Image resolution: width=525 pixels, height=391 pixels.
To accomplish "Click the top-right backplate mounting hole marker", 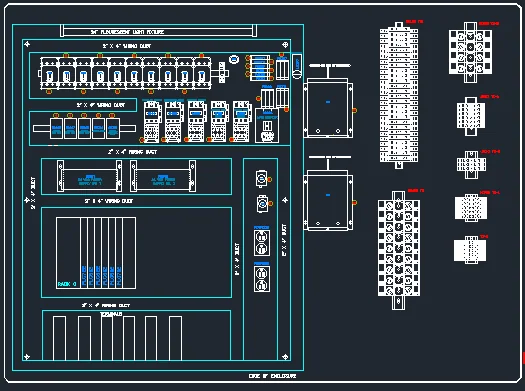I will click(285, 44).
